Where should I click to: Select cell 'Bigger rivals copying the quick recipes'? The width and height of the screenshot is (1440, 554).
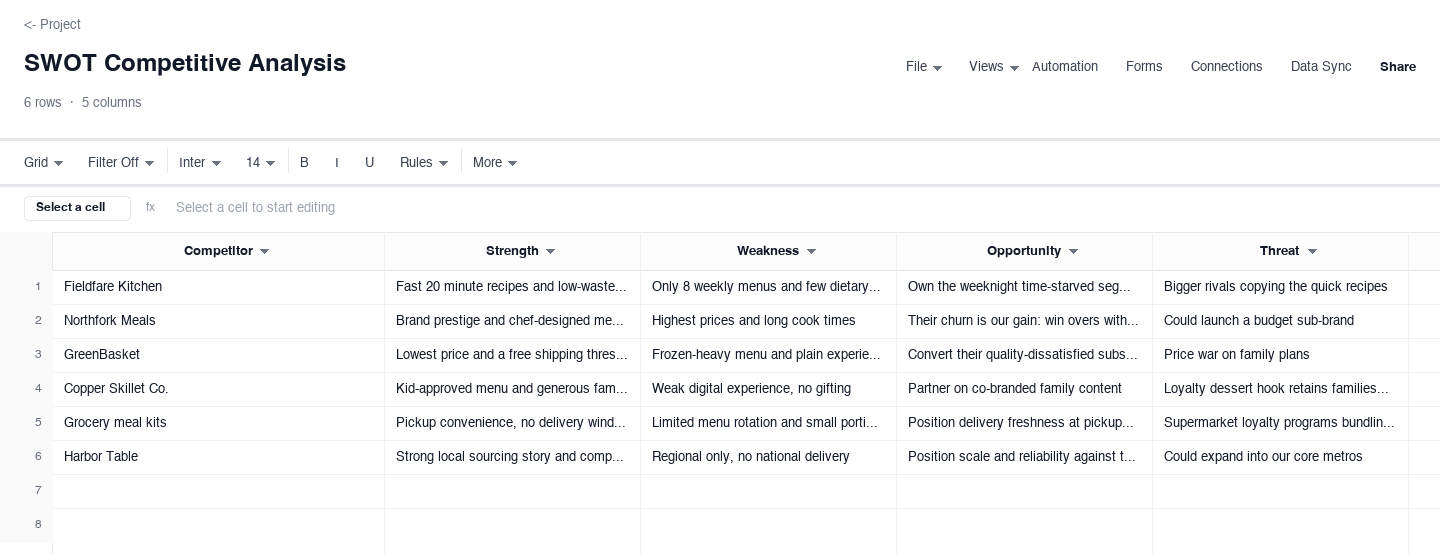pos(1280,287)
